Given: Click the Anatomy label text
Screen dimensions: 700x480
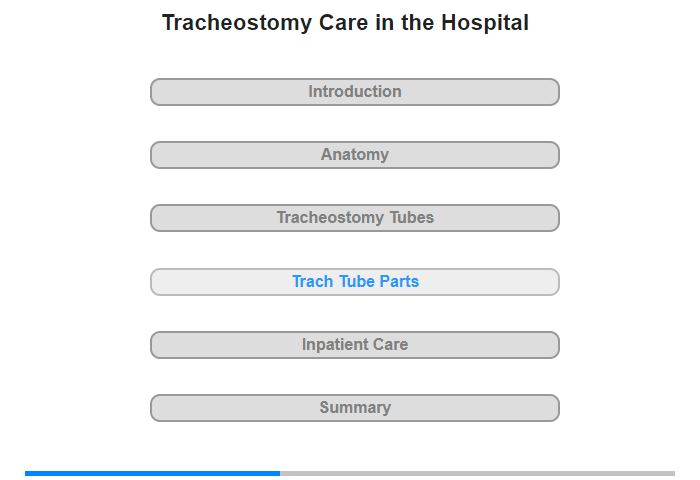Looking at the screenshot, I should click(355, 155).
